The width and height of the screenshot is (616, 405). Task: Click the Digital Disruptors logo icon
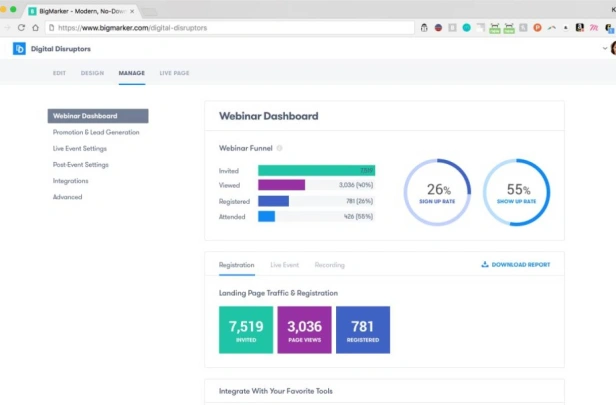(x=19, y=49)
